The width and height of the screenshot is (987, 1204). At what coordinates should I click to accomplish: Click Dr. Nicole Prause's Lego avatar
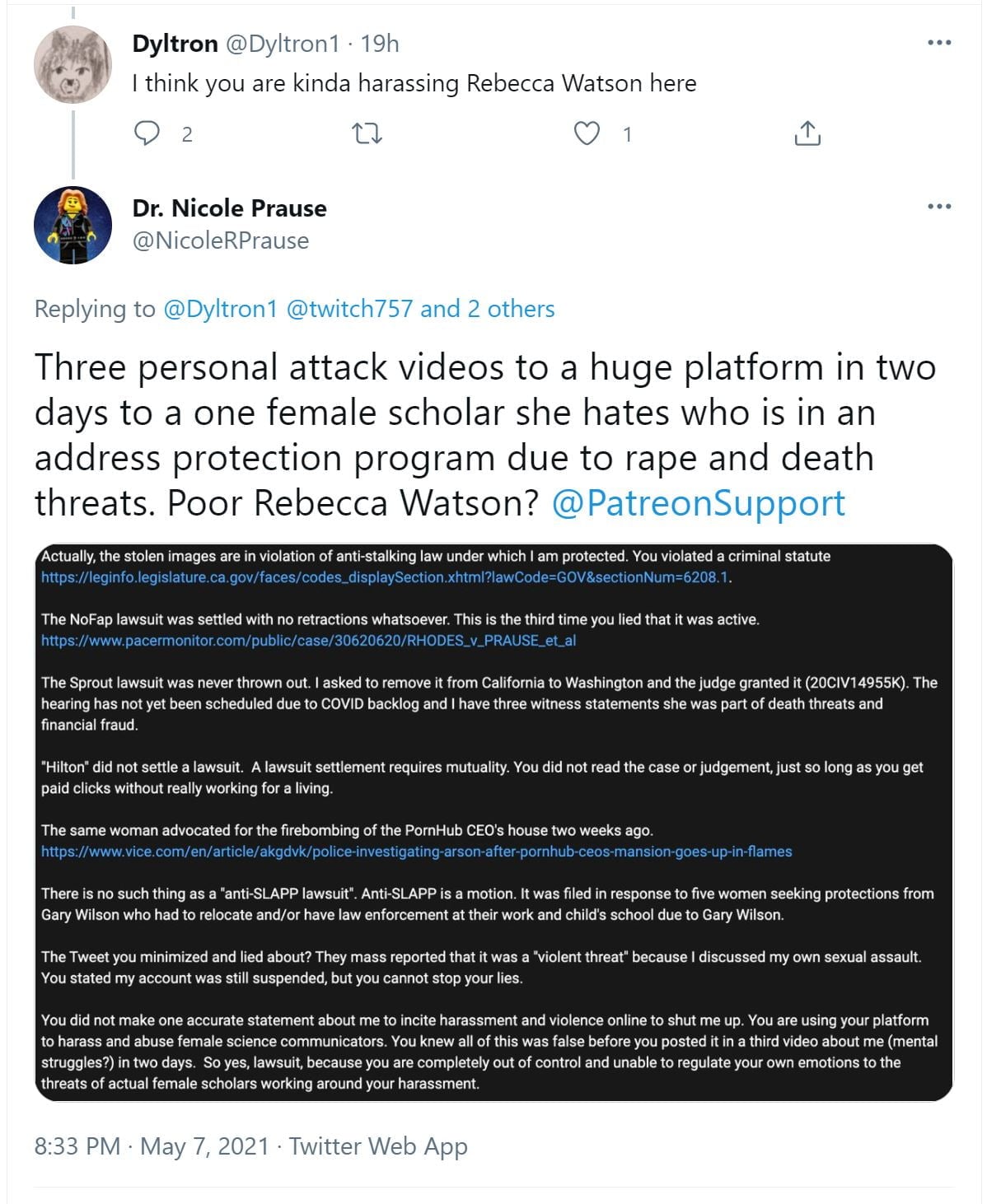coord(73,225)
